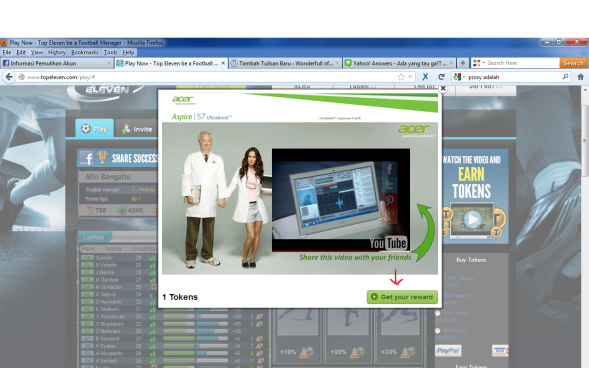This screenshot has width=589, height=368.
Task: Select the 80 Tokens radio option
Action: [438, 330]
